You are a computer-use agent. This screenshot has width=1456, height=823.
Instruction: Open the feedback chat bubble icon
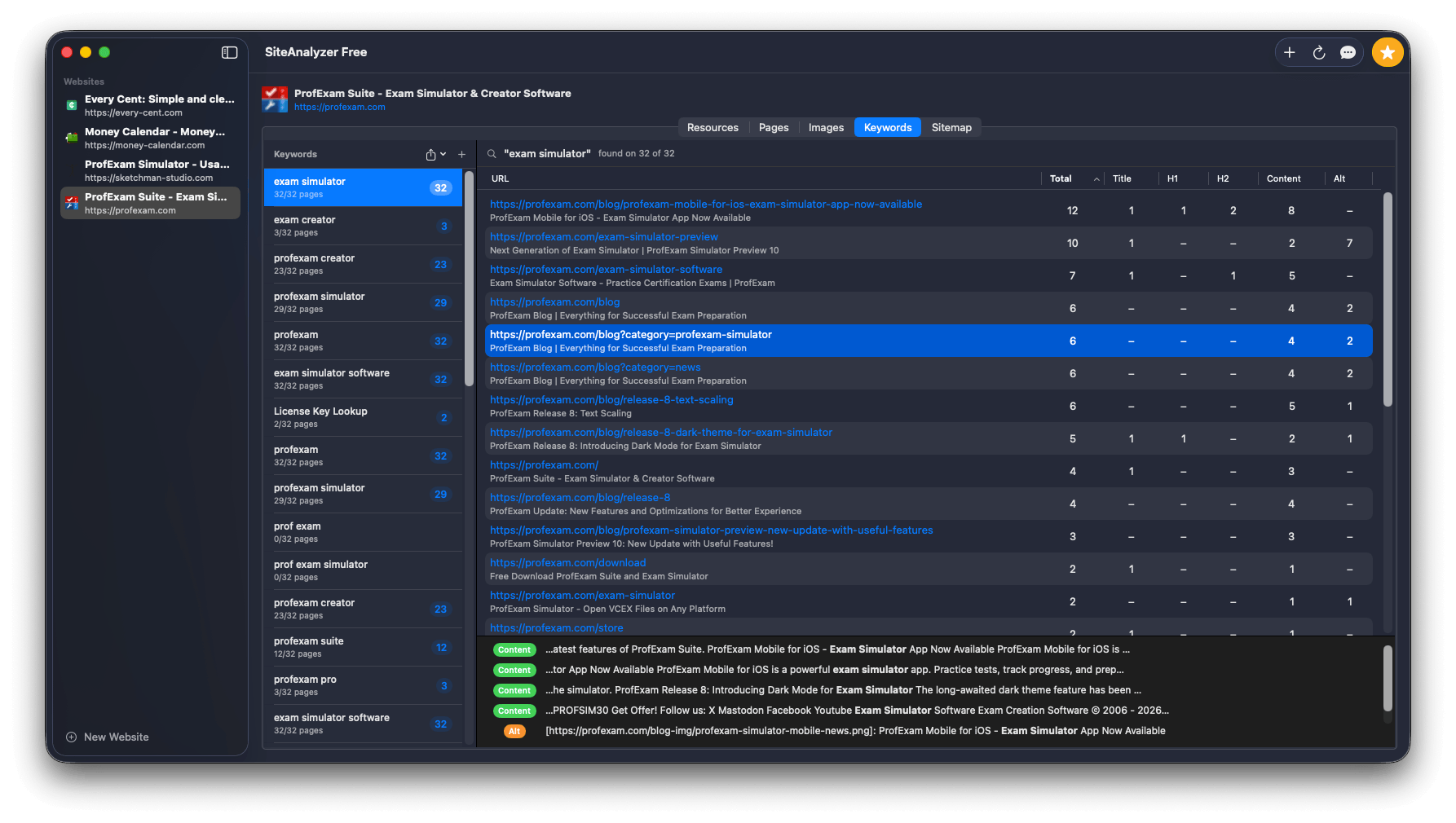pos(1348,52)
